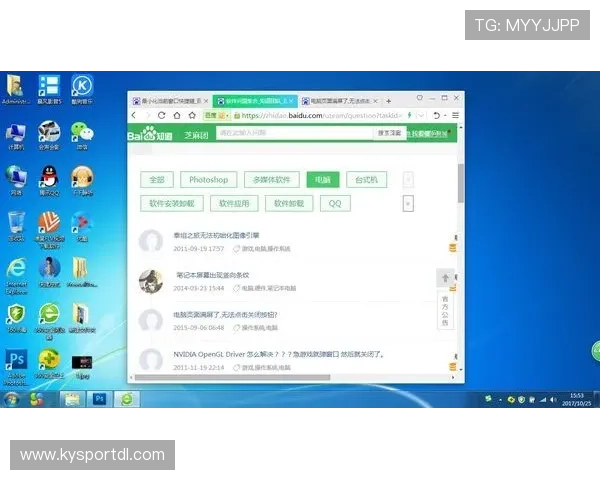This screenshot has width=600, height=480.
Task: Click the lightning speed-mode icon in address bar
Action: pos(409,115)
